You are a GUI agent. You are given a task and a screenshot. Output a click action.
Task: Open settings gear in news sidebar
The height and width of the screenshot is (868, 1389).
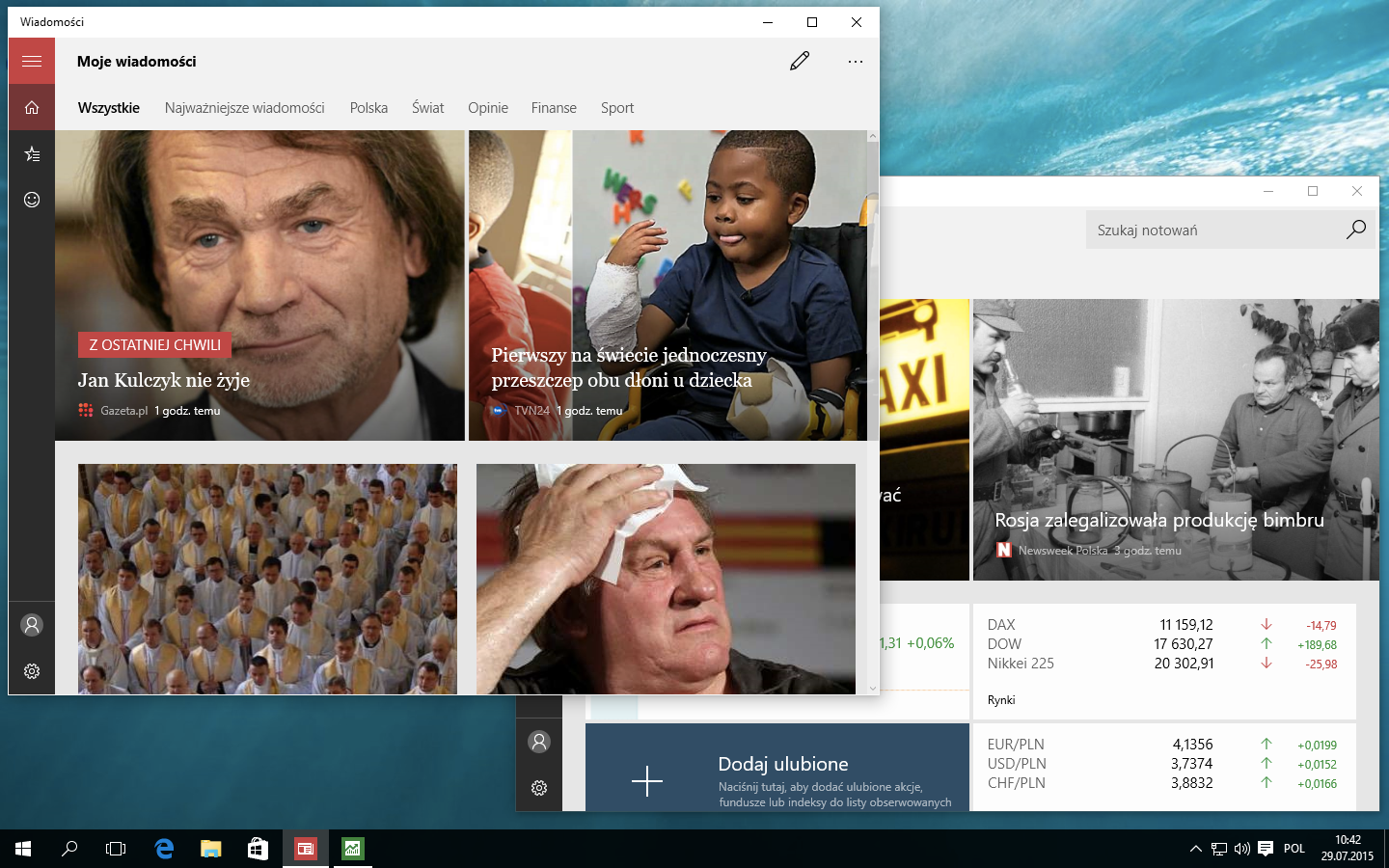pos(32,671)
